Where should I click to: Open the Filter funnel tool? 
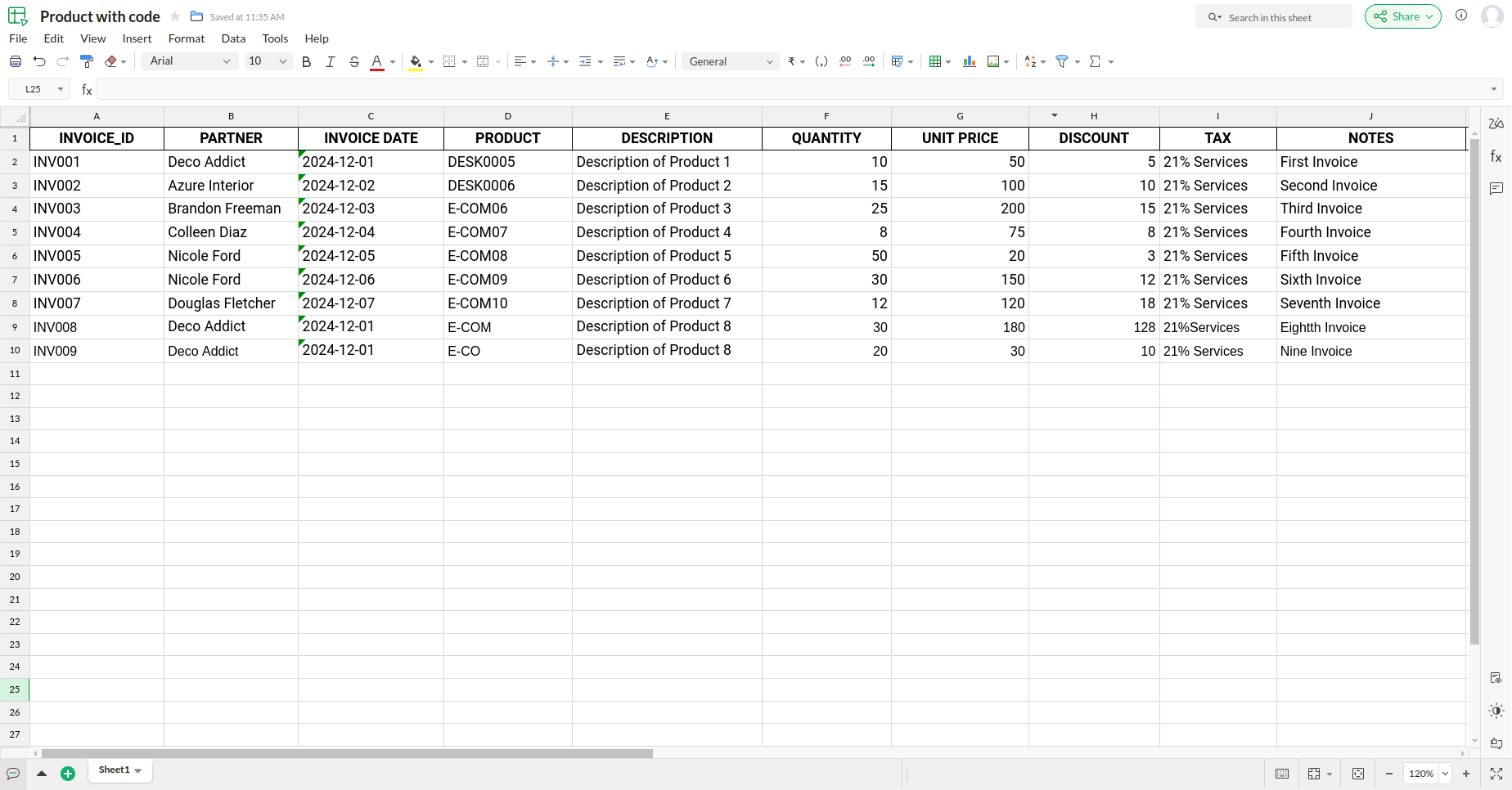coord(1062,61)
